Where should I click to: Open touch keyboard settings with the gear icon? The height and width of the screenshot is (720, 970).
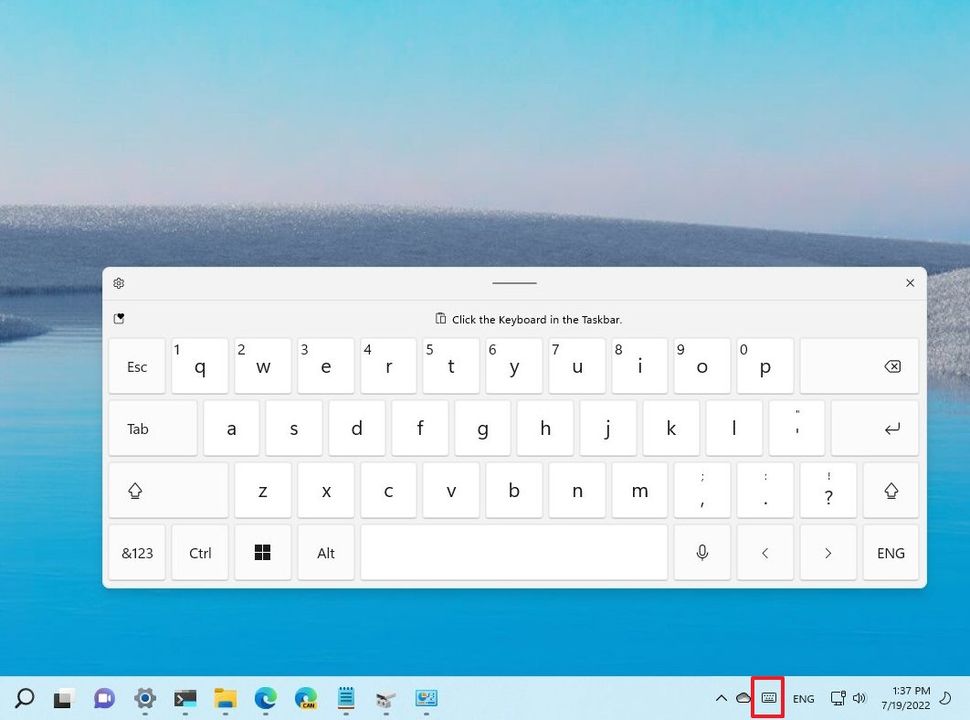pyautogui.click(x=118, y=283)
